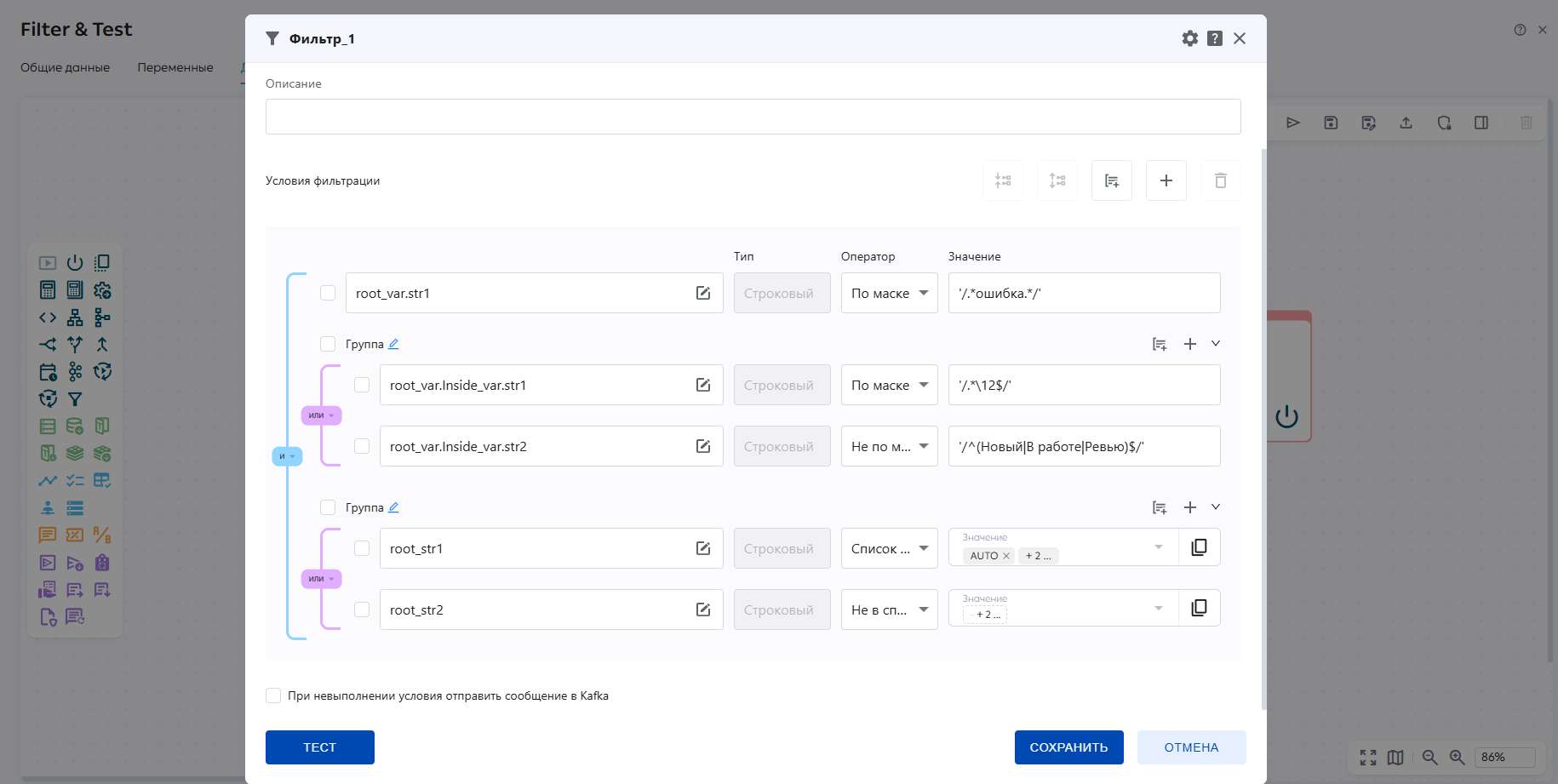The height and width of the screenshot is (784, 1558).
Task: Collapse first Группа with chevron
Action: click(x=1216, y=344)
